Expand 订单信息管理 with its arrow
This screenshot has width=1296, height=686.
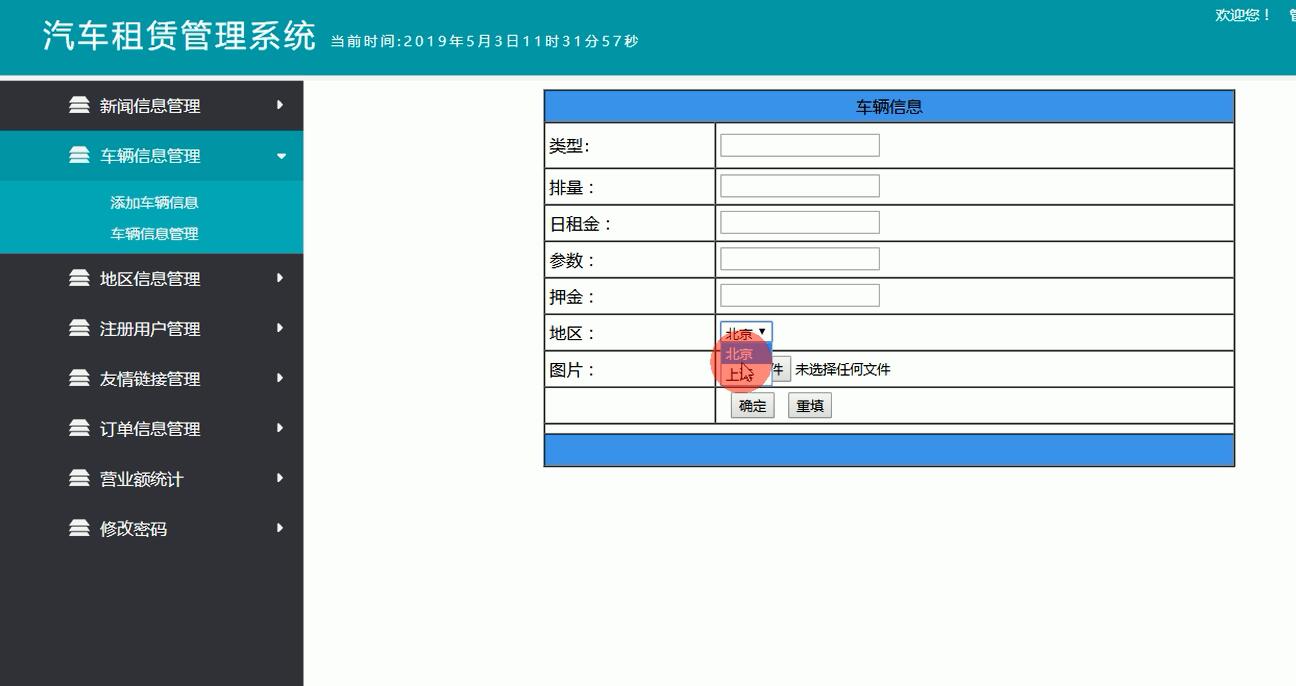click(x=280, y=427)
